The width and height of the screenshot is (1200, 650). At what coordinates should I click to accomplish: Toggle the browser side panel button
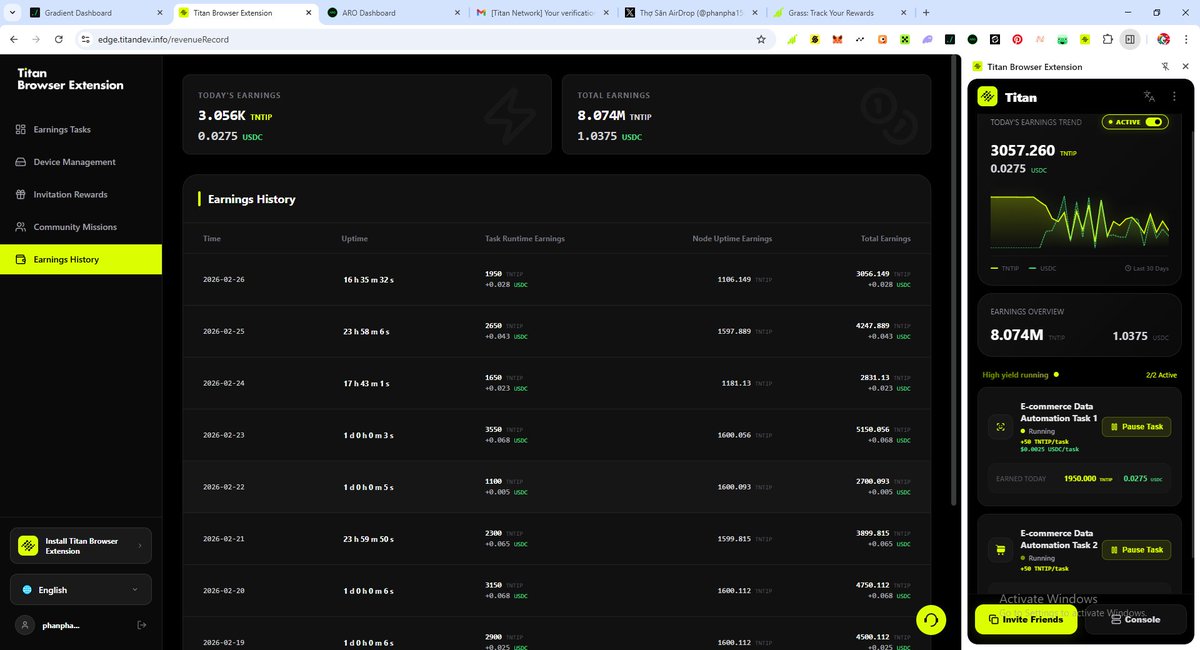click(x=1130, y=39)
